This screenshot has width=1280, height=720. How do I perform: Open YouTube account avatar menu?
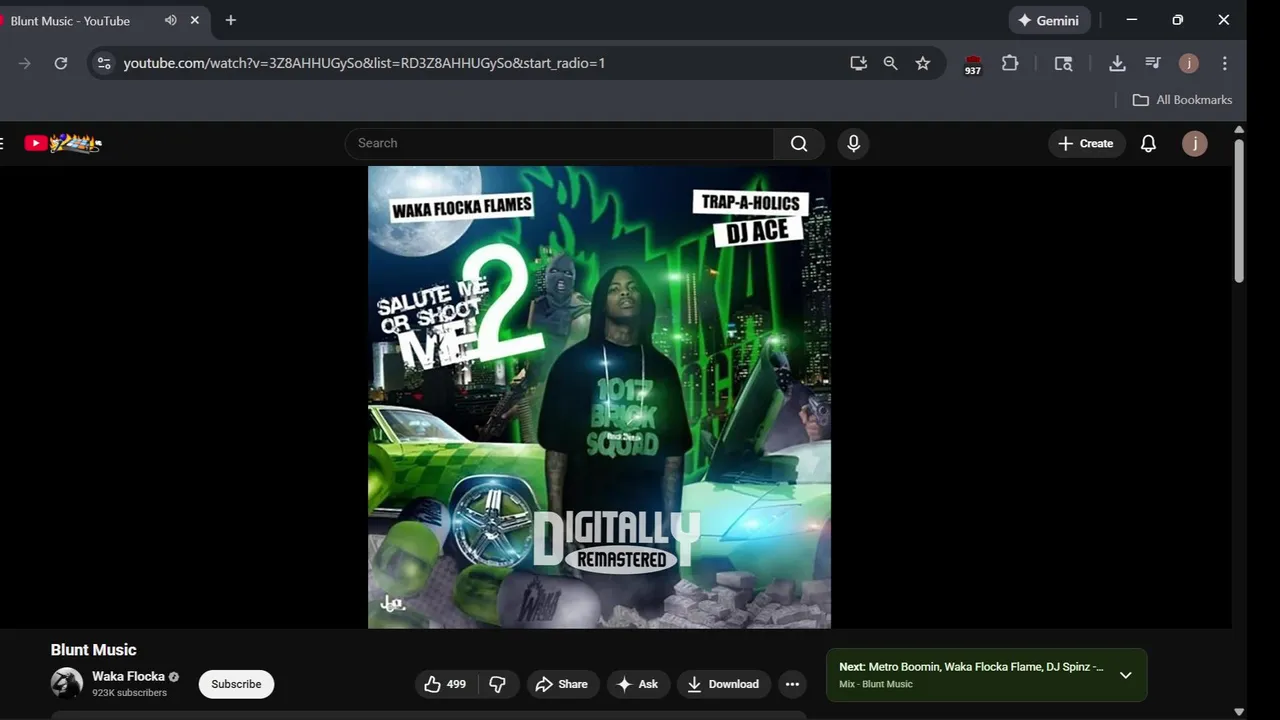(x=1194, y=143)
